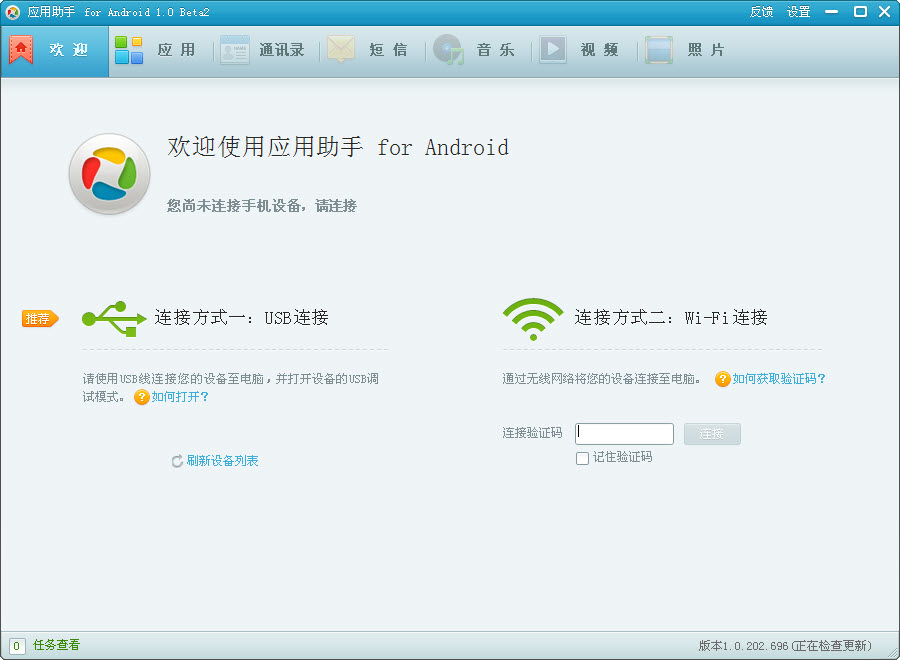This screenshot has width=900, height=660.
Task: Select the 照片 photos tab
Action: (690, 51)
